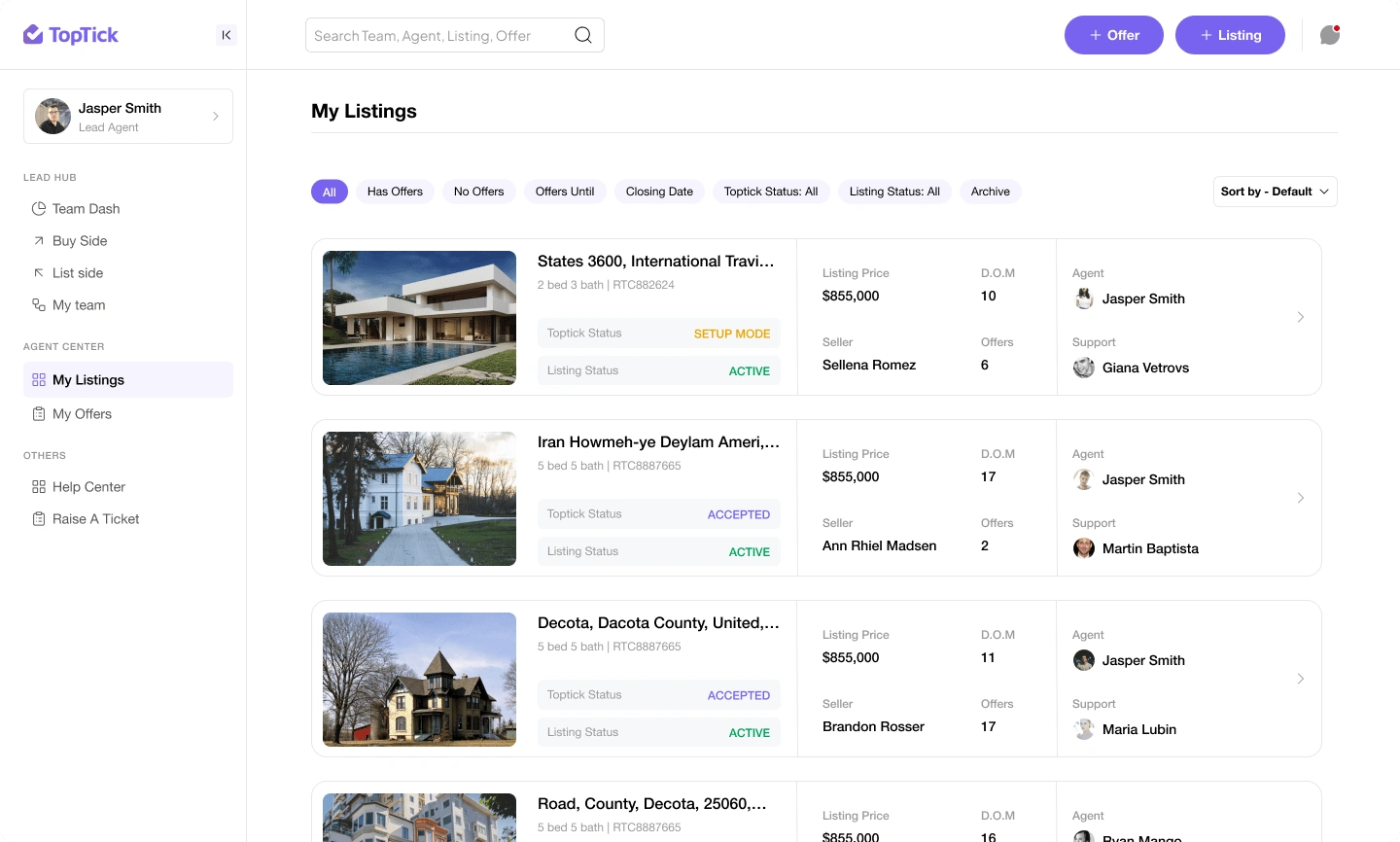Click the + Offer button
1400x842 pixels.
click(1114, 35)
